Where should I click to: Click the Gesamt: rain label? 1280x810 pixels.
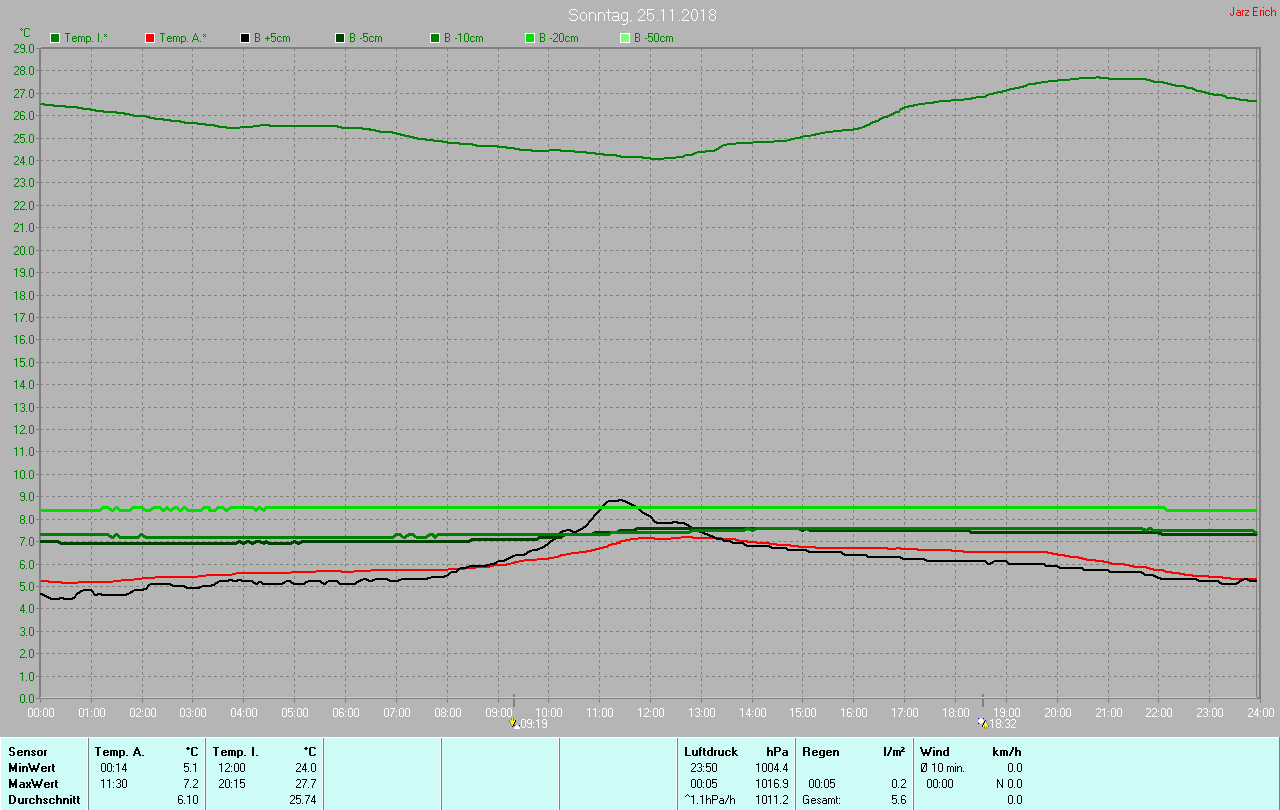[x=821, y=800]
